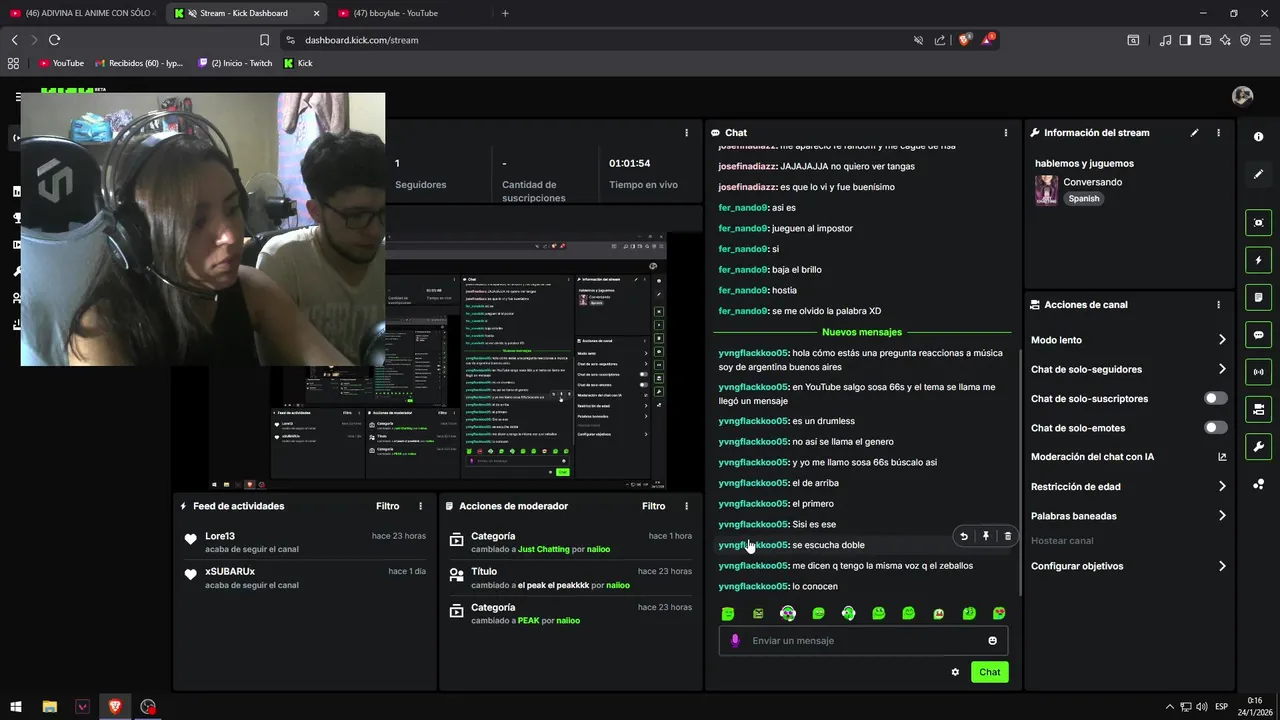Open Kick bookmark in bookmarks bar
This screenshot has height=720, width=1280.
point(298,63)
